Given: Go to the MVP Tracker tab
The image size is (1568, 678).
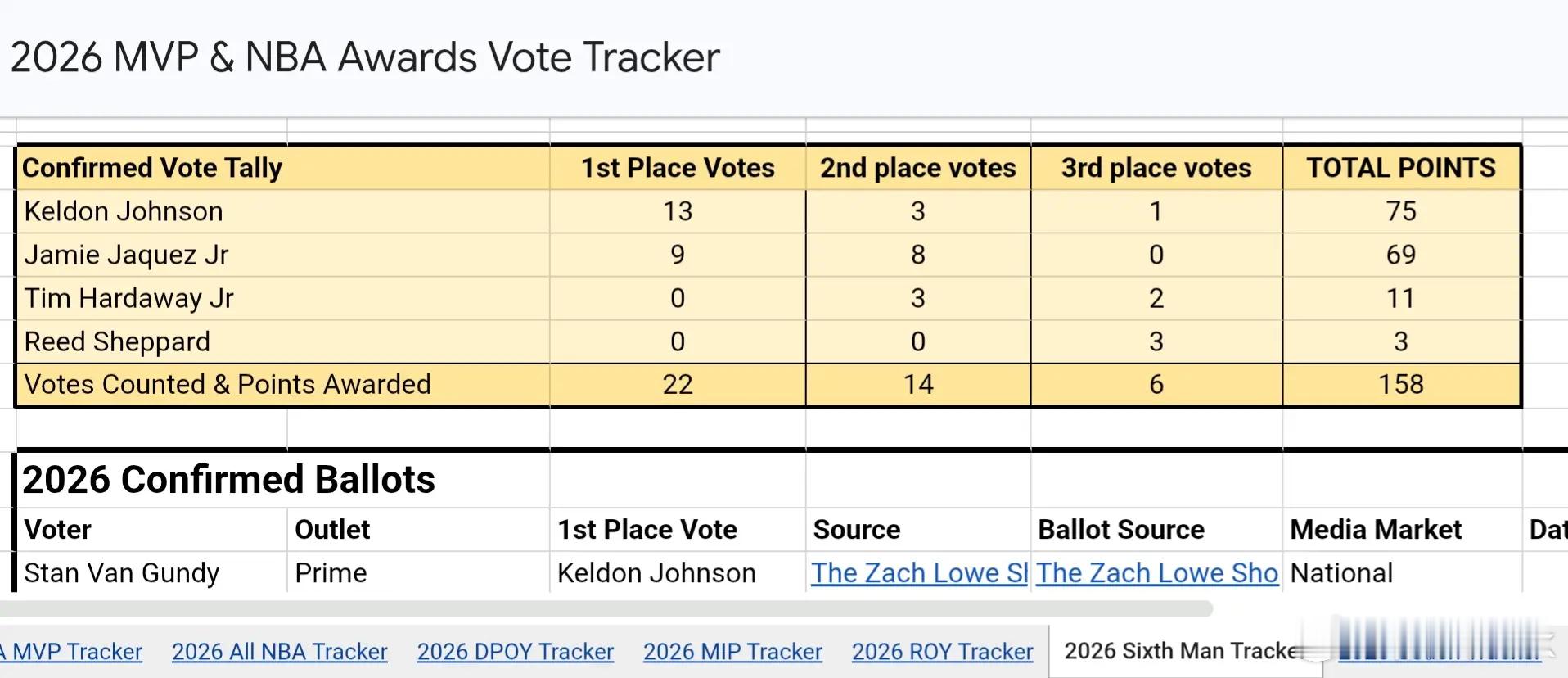Looking at the screenshot, I should [74, 652].
